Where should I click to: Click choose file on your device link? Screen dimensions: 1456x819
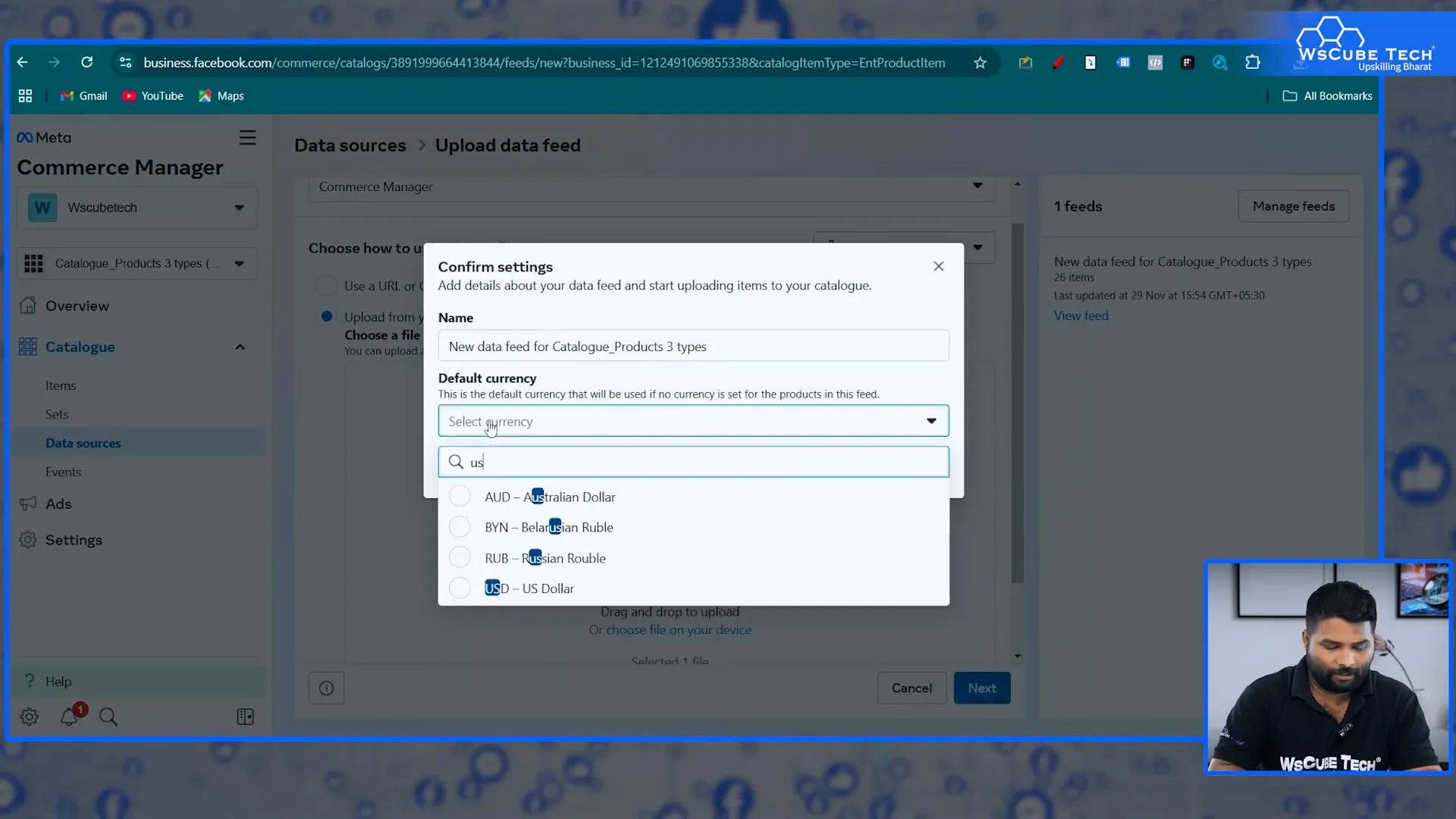679,630
